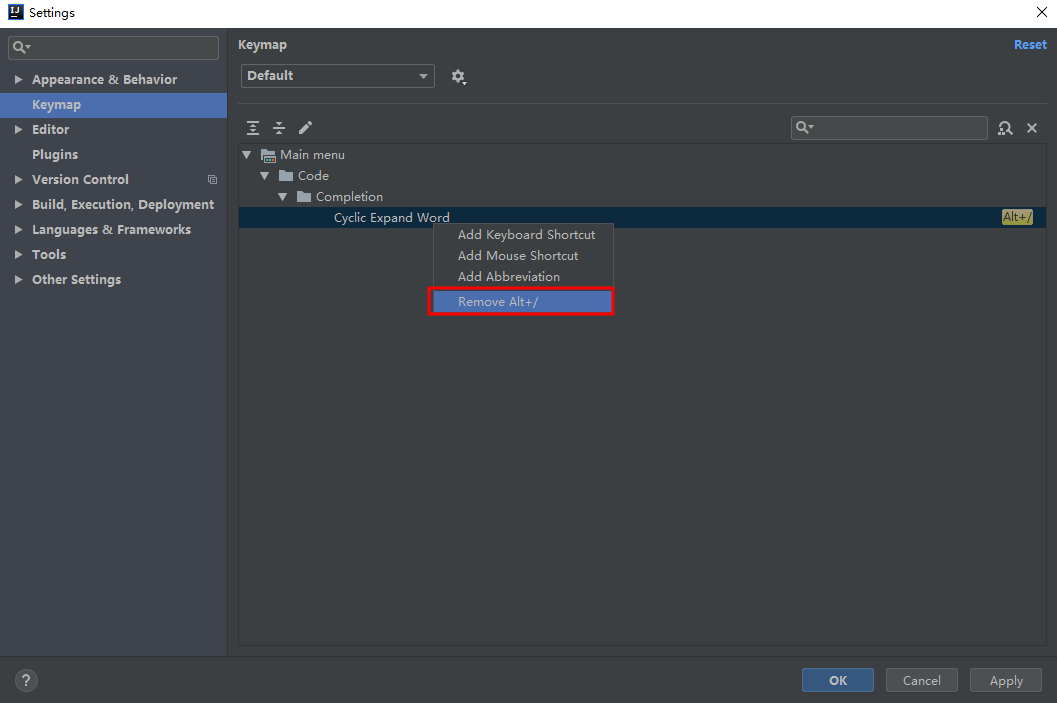The height and width of the screenshot is (703, 1057).
Task: Click the Alt+/ shortcut badge
Action: coord(1017,217)
